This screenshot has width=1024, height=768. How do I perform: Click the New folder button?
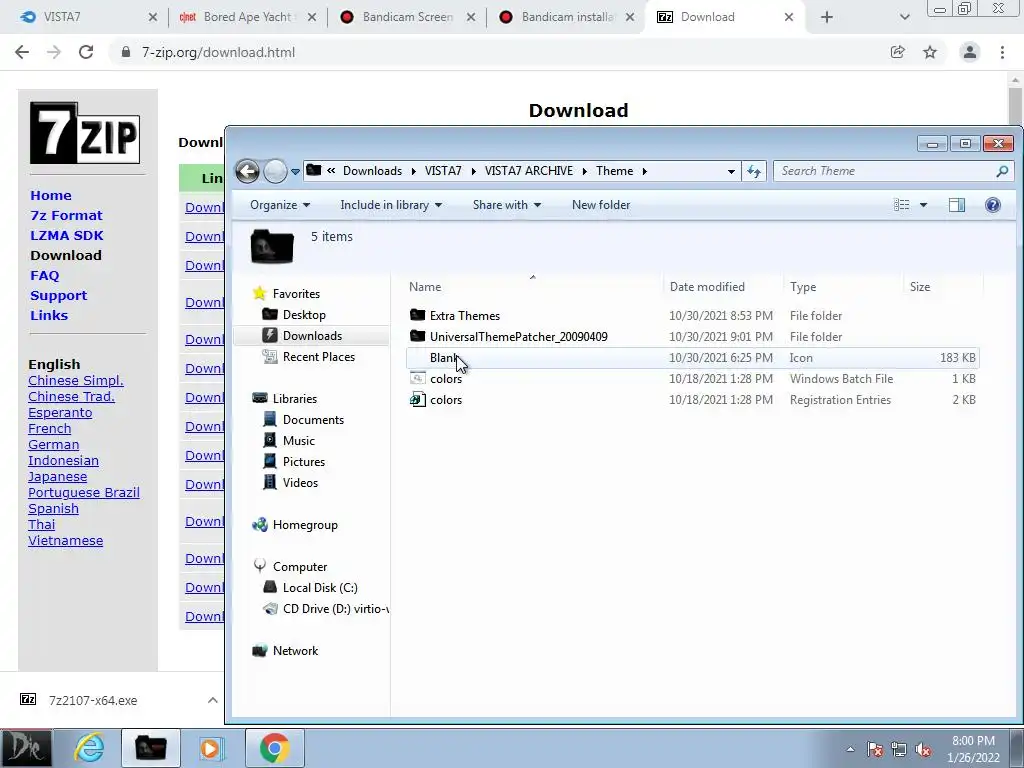click(x=601, y=205)
